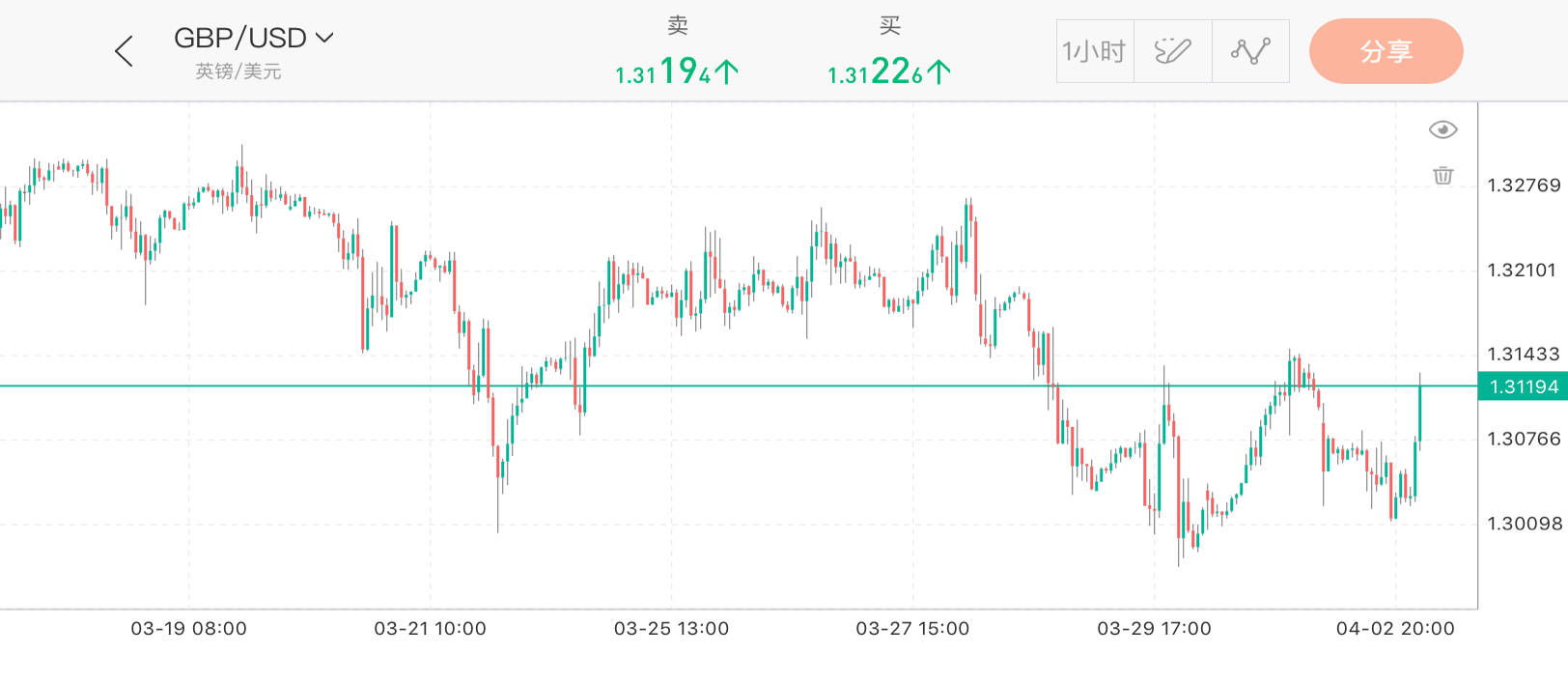
Task: Click the 04-02 20:00 time axis label
Action: [x=1395, y=629]
